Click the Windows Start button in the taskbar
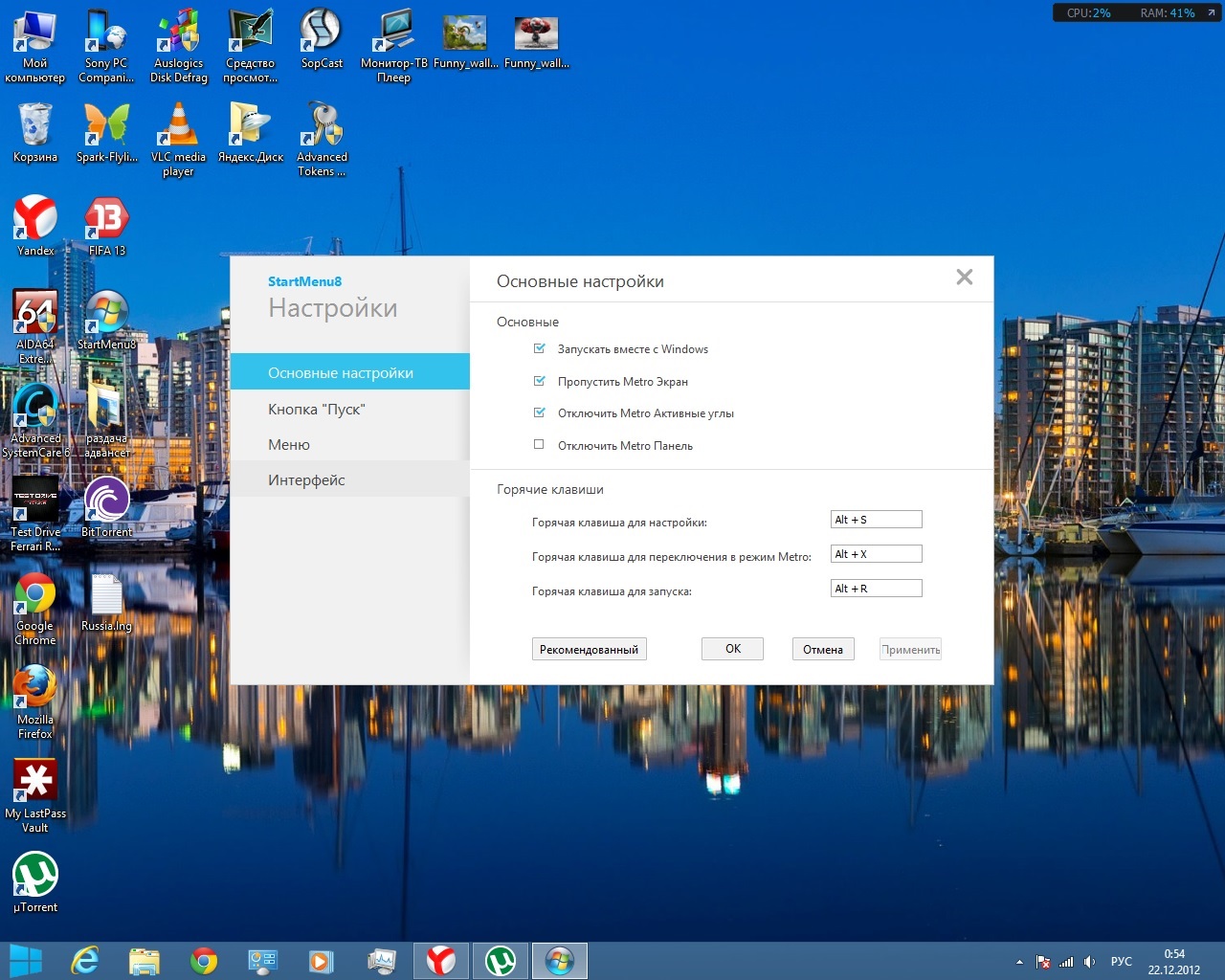Viewport: 1225px width, 980px height. tap(26, 960)
